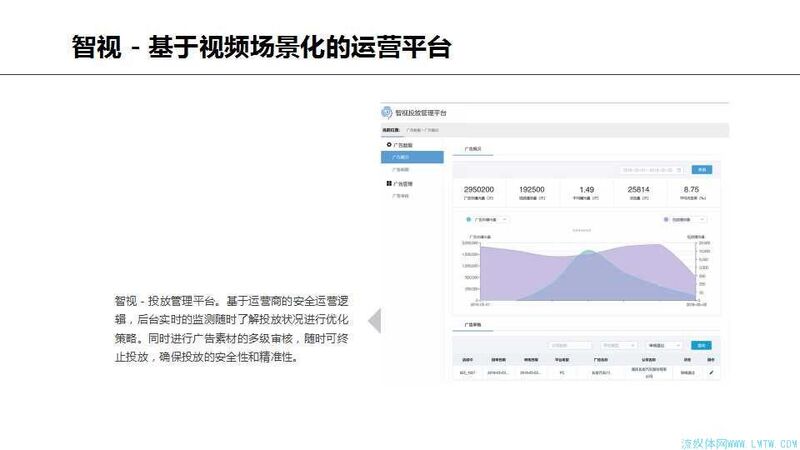
Task: Click the purple legend dot at chart right
Action: click(666, 218)
